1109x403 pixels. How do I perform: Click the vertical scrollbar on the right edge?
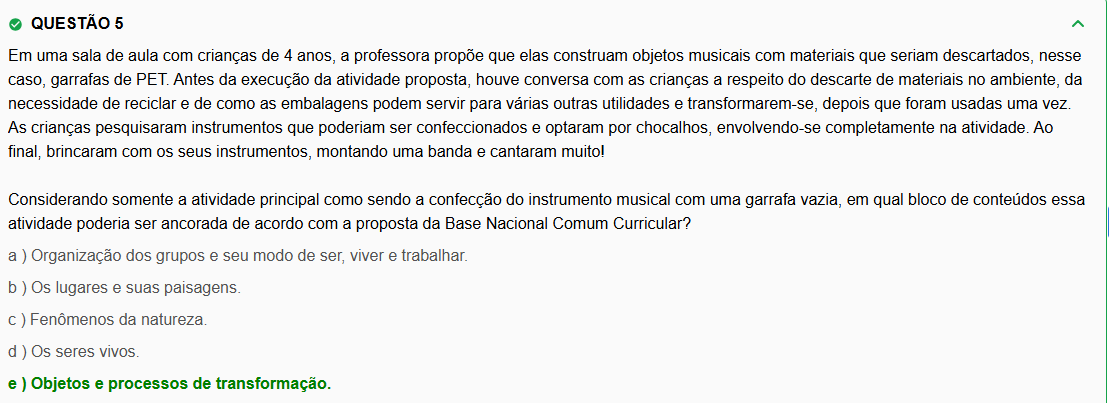(x=1106, y=215)
